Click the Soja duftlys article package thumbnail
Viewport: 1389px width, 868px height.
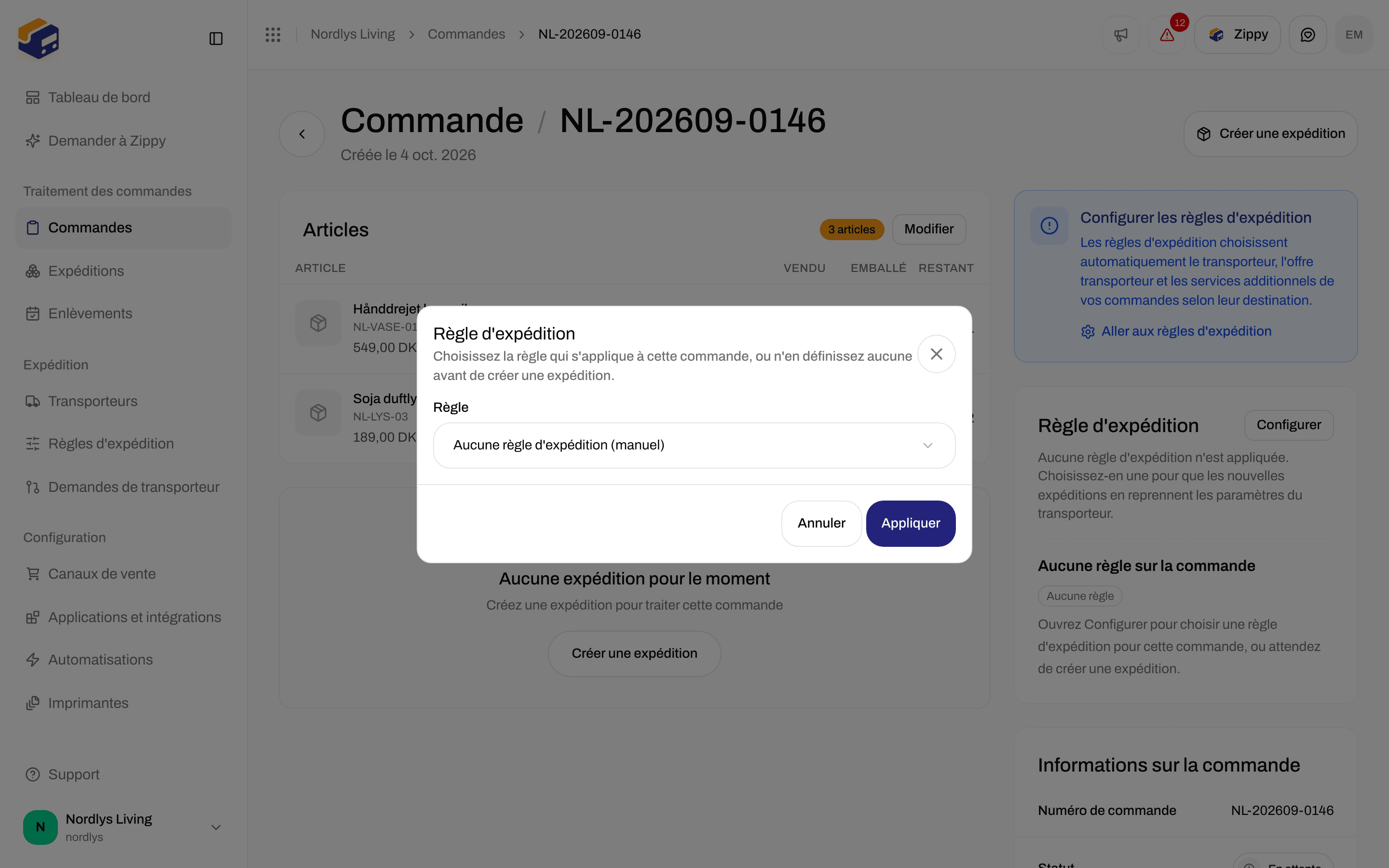(x=318, y=413)
